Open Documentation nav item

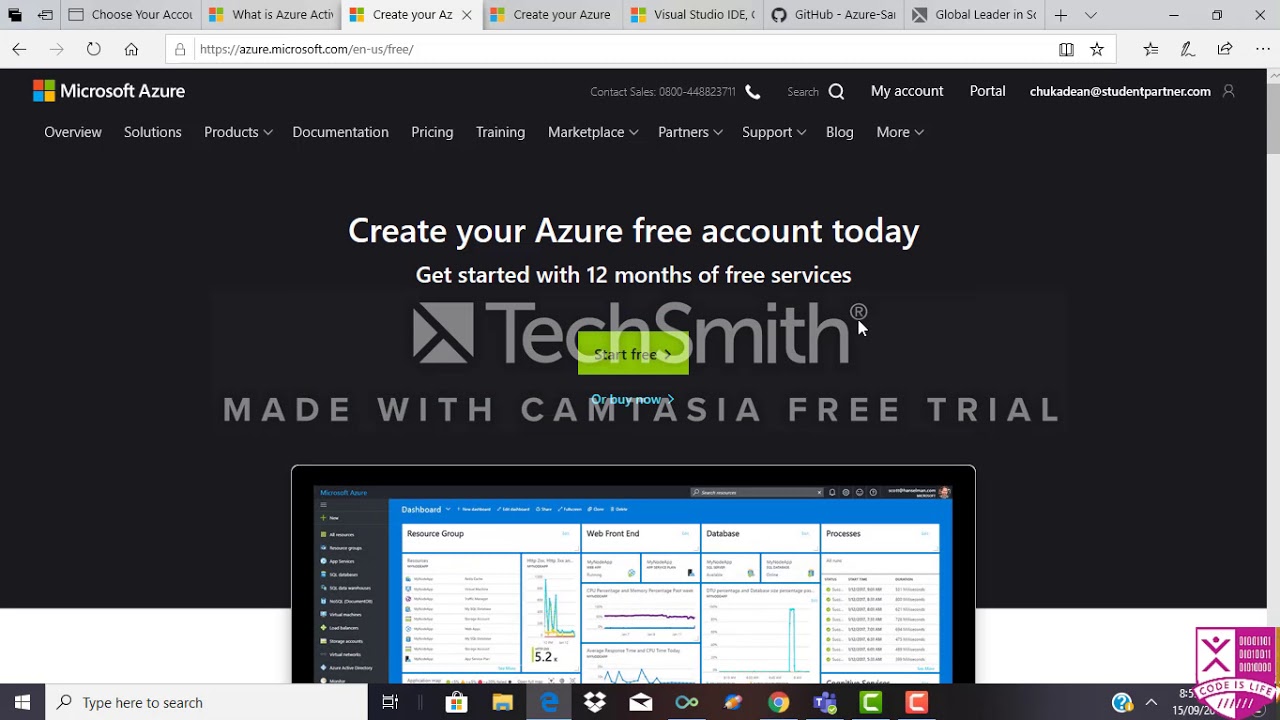tap(340, 132)
